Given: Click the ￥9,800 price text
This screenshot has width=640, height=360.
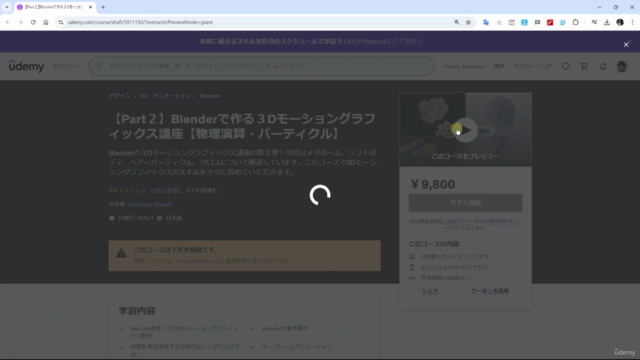Looking at the screenshot, I should 433,184.
